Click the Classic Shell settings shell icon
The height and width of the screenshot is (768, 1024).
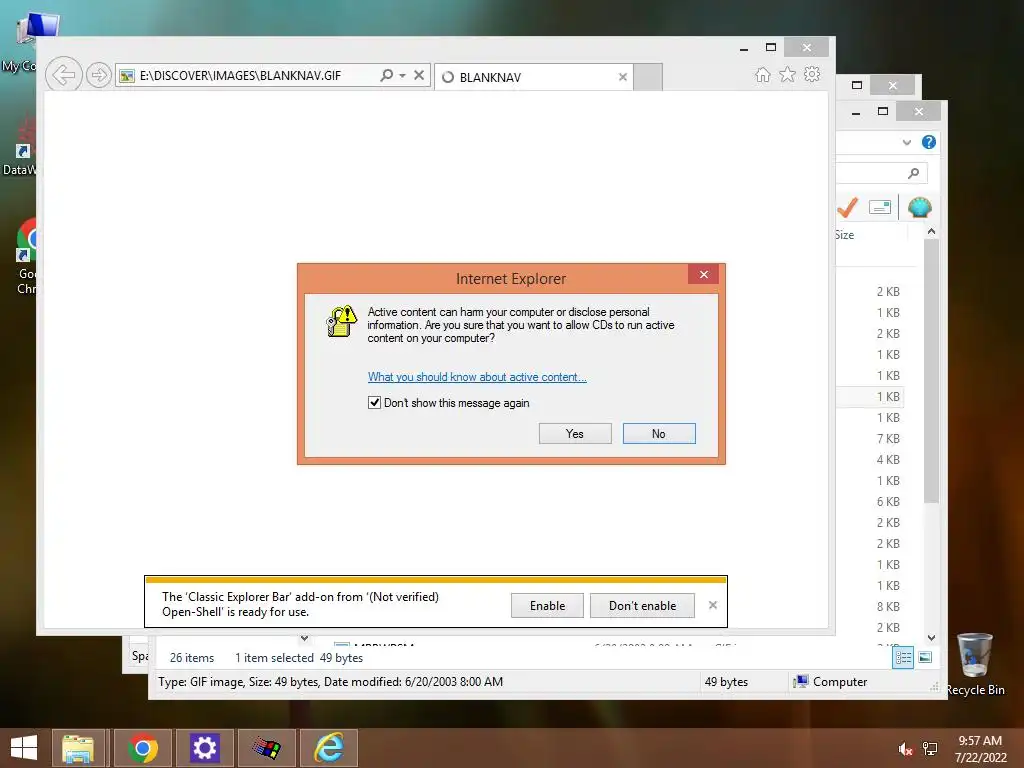pyautogui.click(x=920, y=208)
